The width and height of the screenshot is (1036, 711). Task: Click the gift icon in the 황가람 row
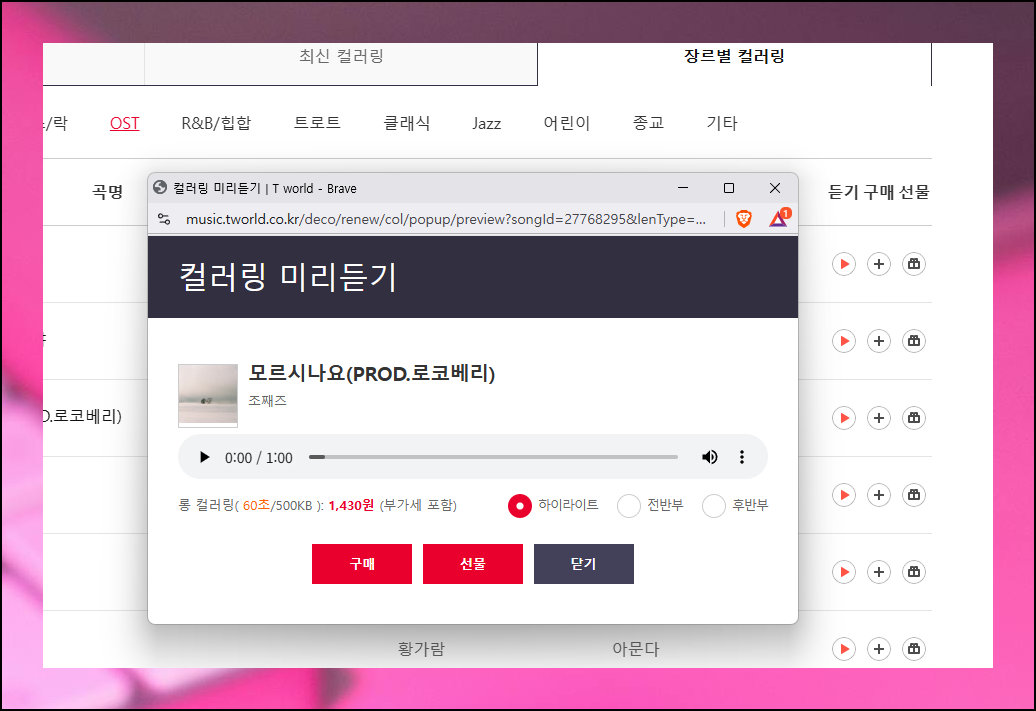click(914, 649)
